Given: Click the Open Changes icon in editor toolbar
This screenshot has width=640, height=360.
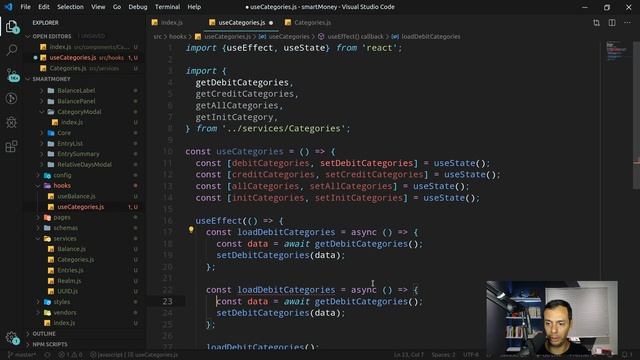Looking at the screenshot, I should 596,23.
